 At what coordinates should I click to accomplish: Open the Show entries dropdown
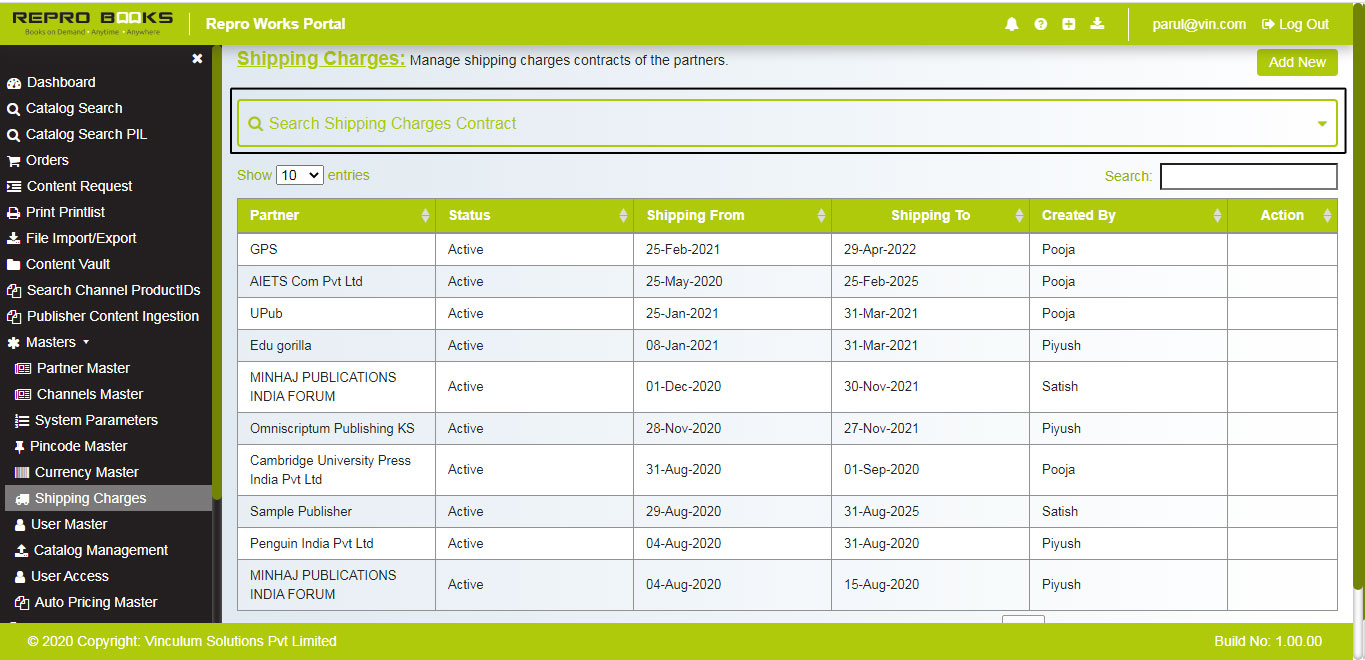[299, 174]
